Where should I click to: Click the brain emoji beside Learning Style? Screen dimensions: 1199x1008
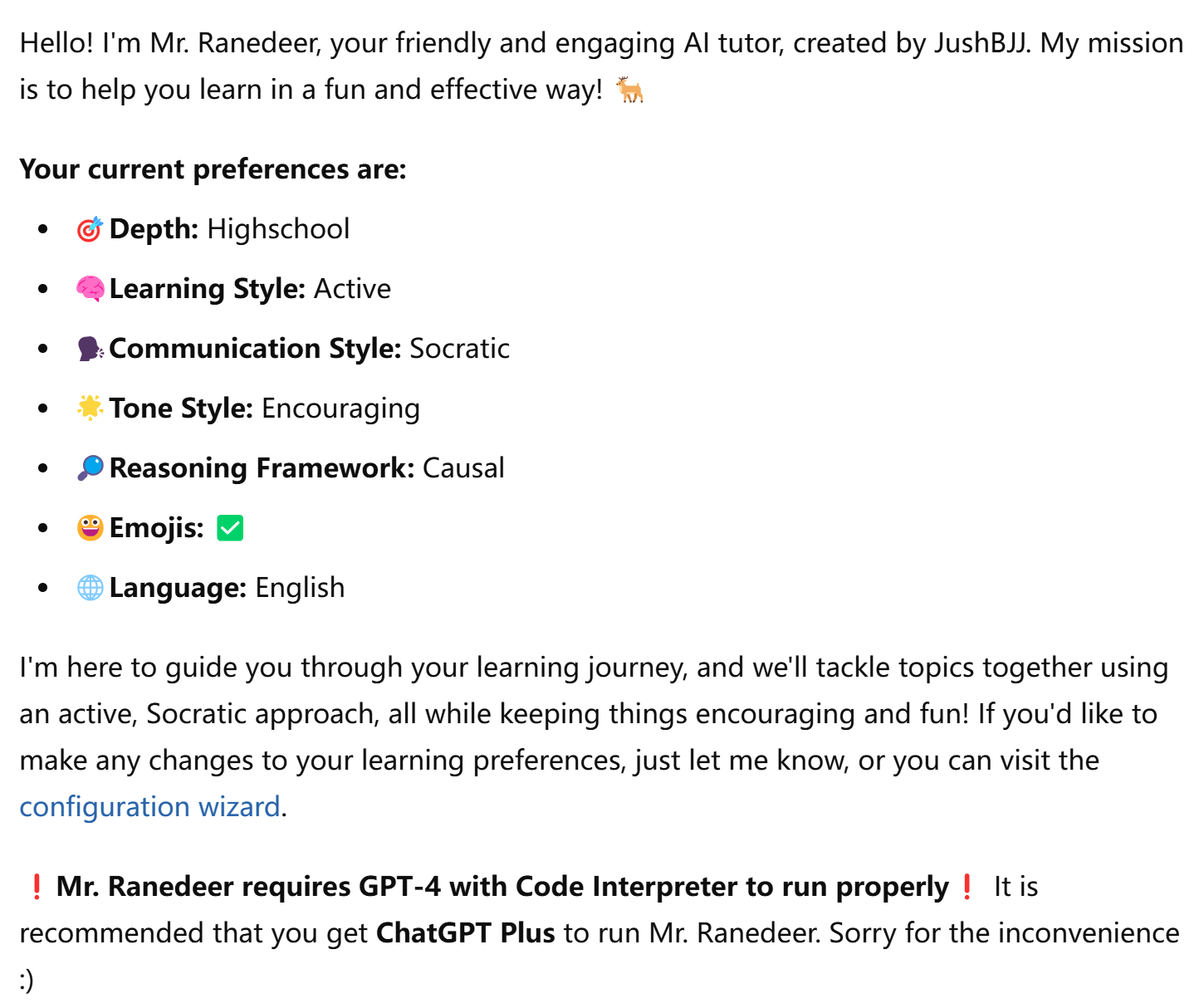click(90, 289)
